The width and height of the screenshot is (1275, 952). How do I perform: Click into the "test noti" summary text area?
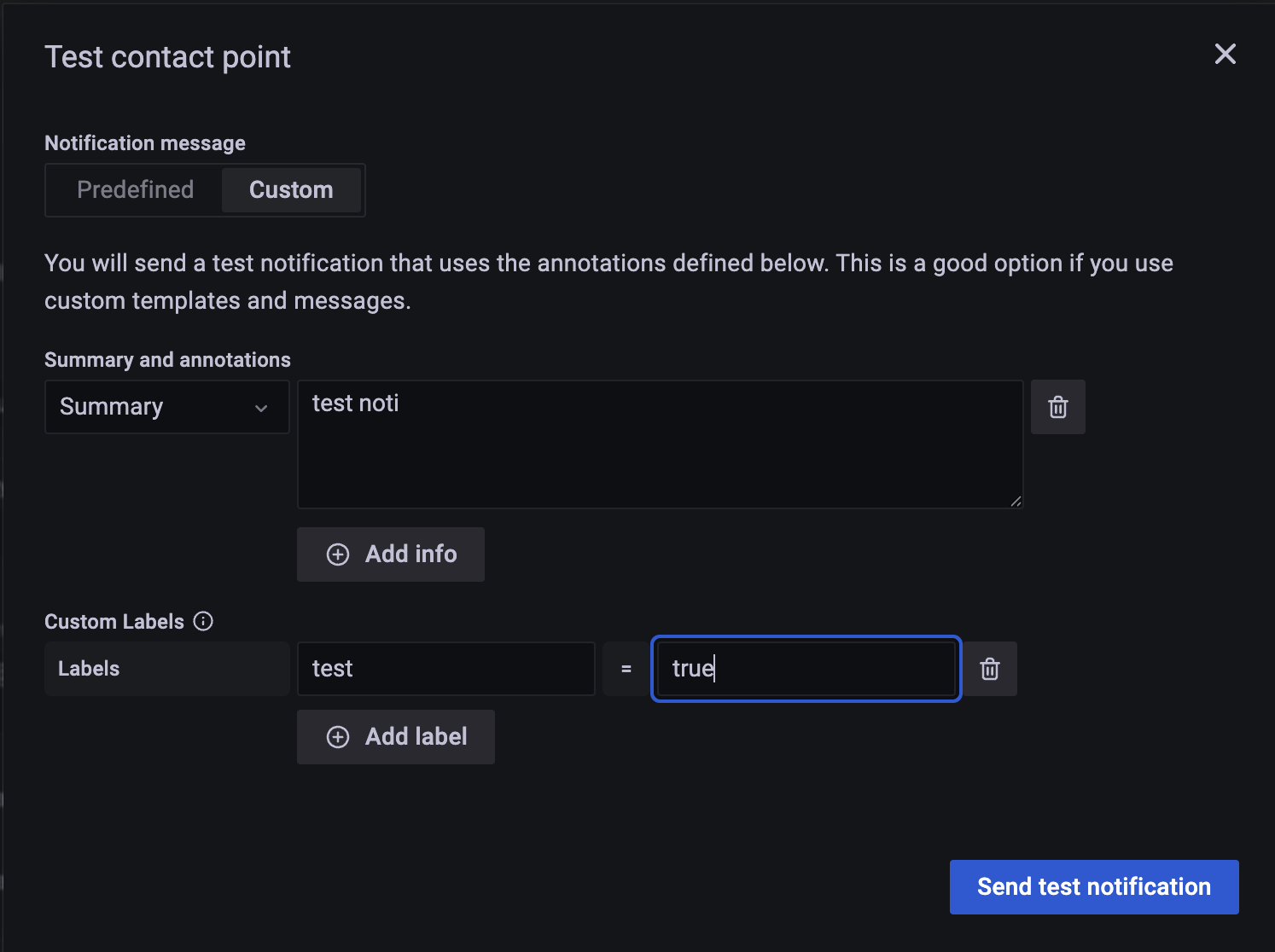click(x=659, y=444)
